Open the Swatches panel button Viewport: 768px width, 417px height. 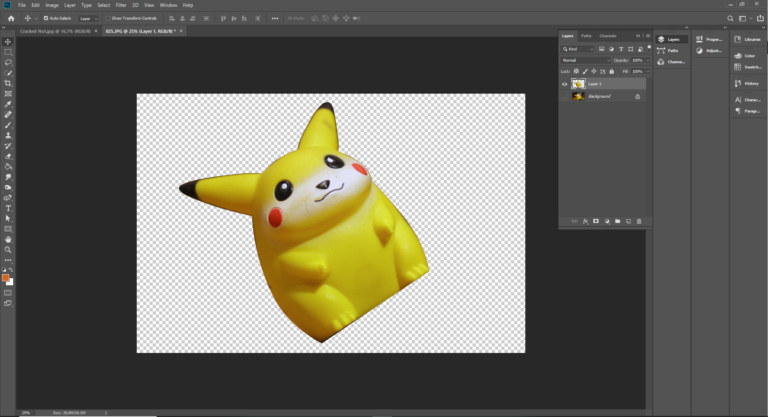(748, 67)
